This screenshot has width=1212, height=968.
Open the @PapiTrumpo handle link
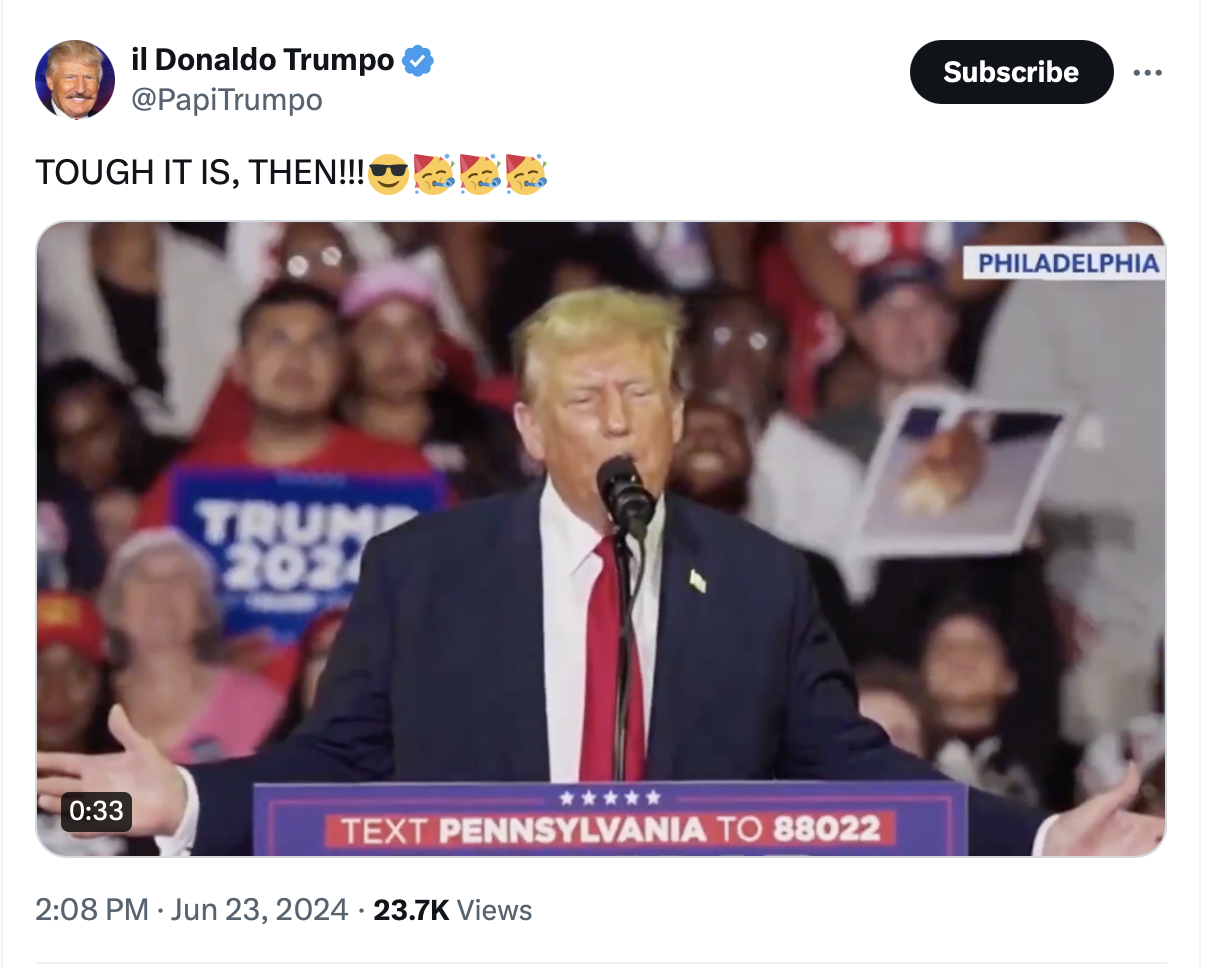tap(227, 100)
